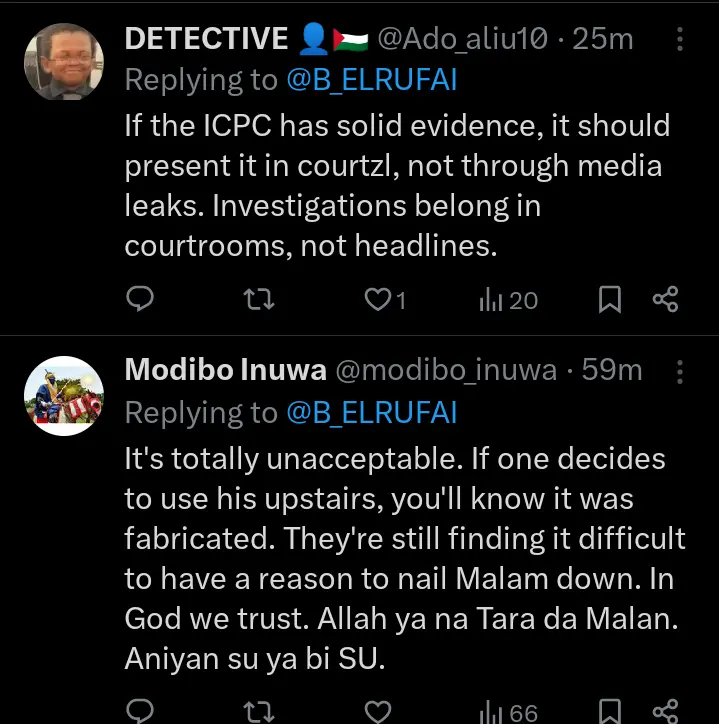Bookmark Modibo Inuwa's tweet
Image resolution: width=719 pixels, height=724 pixels.
[610, 712]
